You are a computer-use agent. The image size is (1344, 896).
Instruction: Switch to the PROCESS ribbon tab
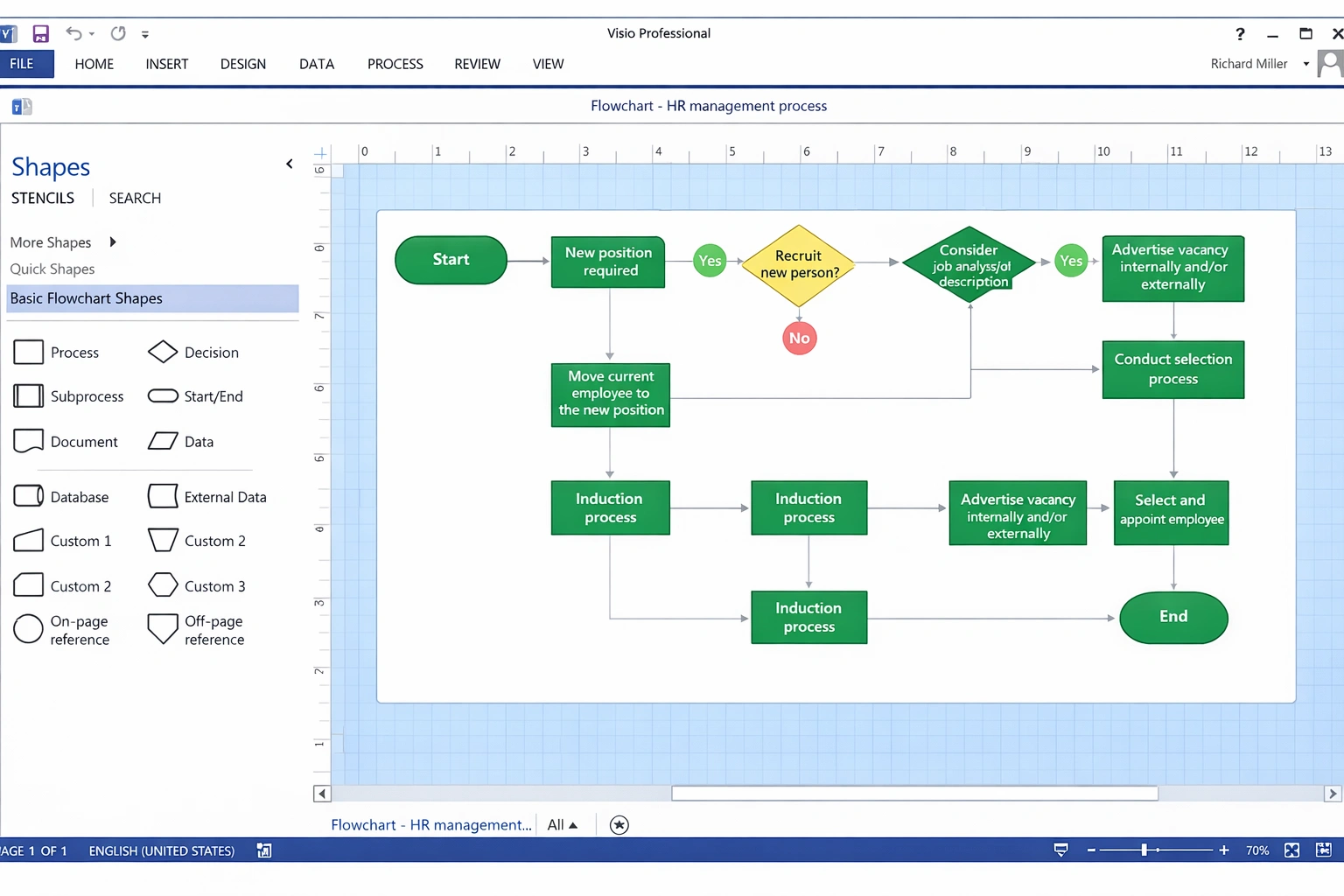click(395, 63)
